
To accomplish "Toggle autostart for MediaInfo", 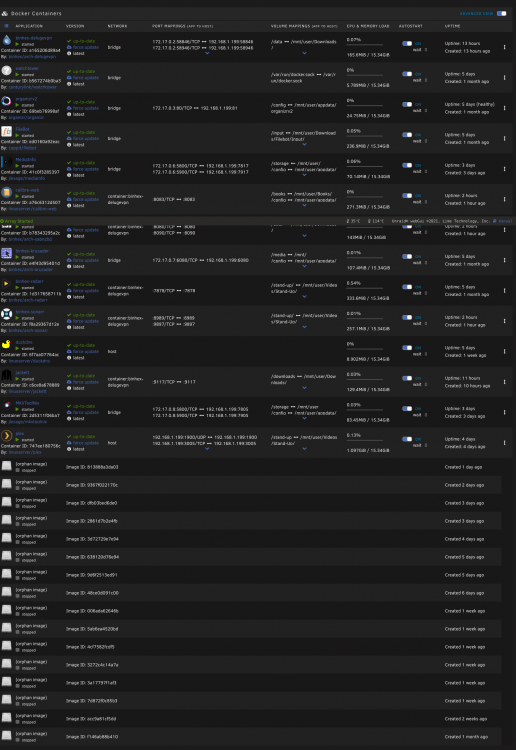I will pyautogui.click(x=407, y=165).
